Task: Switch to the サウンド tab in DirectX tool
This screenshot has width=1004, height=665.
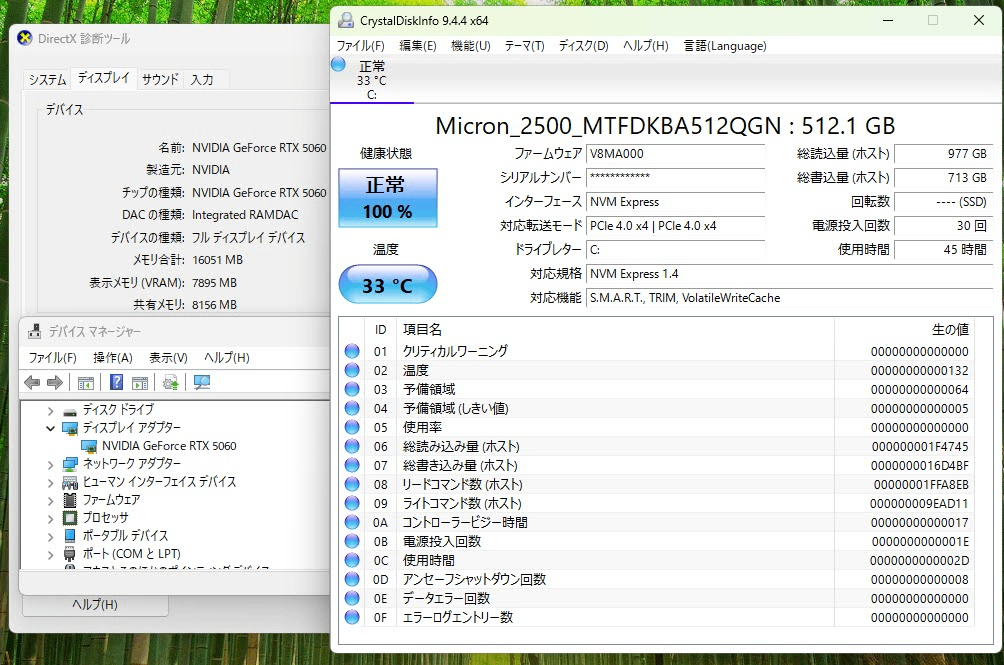Action: [160, 79]
